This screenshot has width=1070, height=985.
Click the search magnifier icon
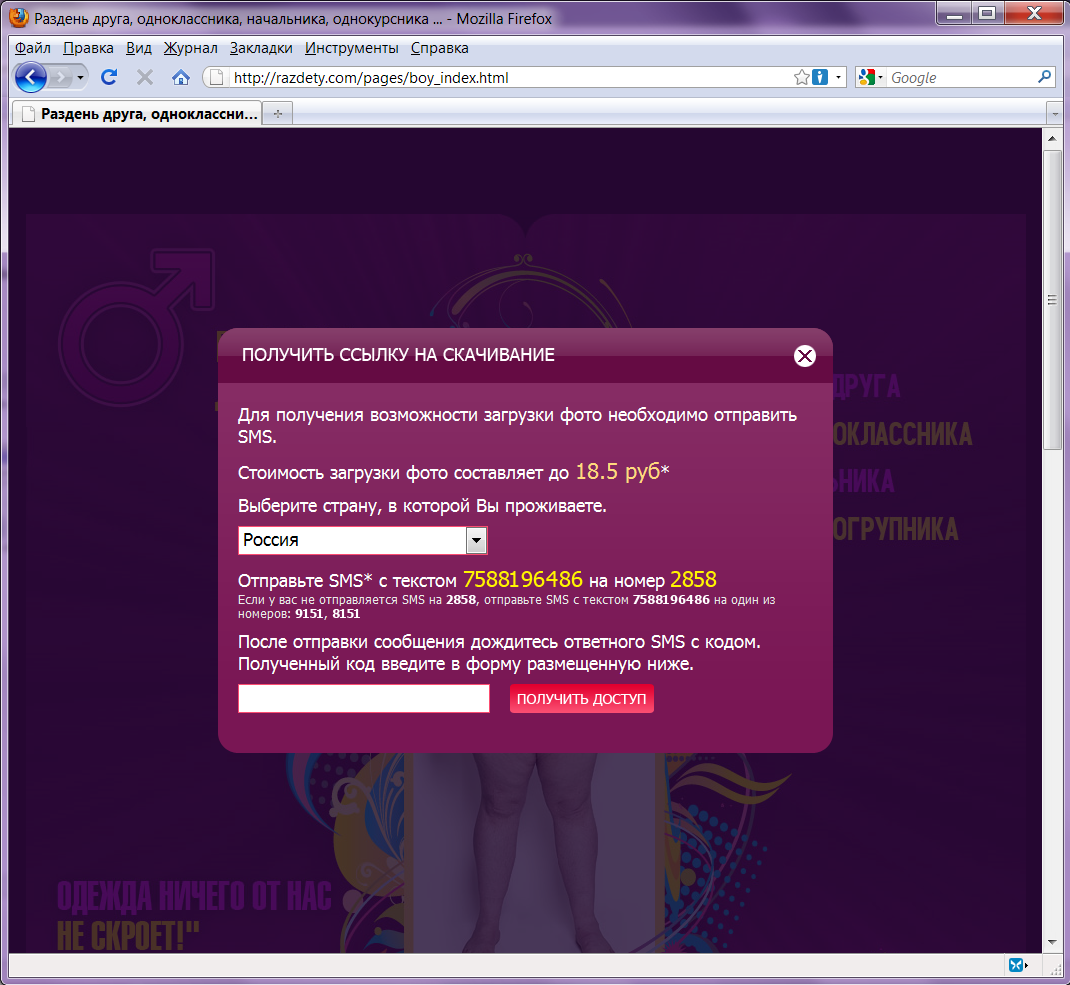[1044, 77]
